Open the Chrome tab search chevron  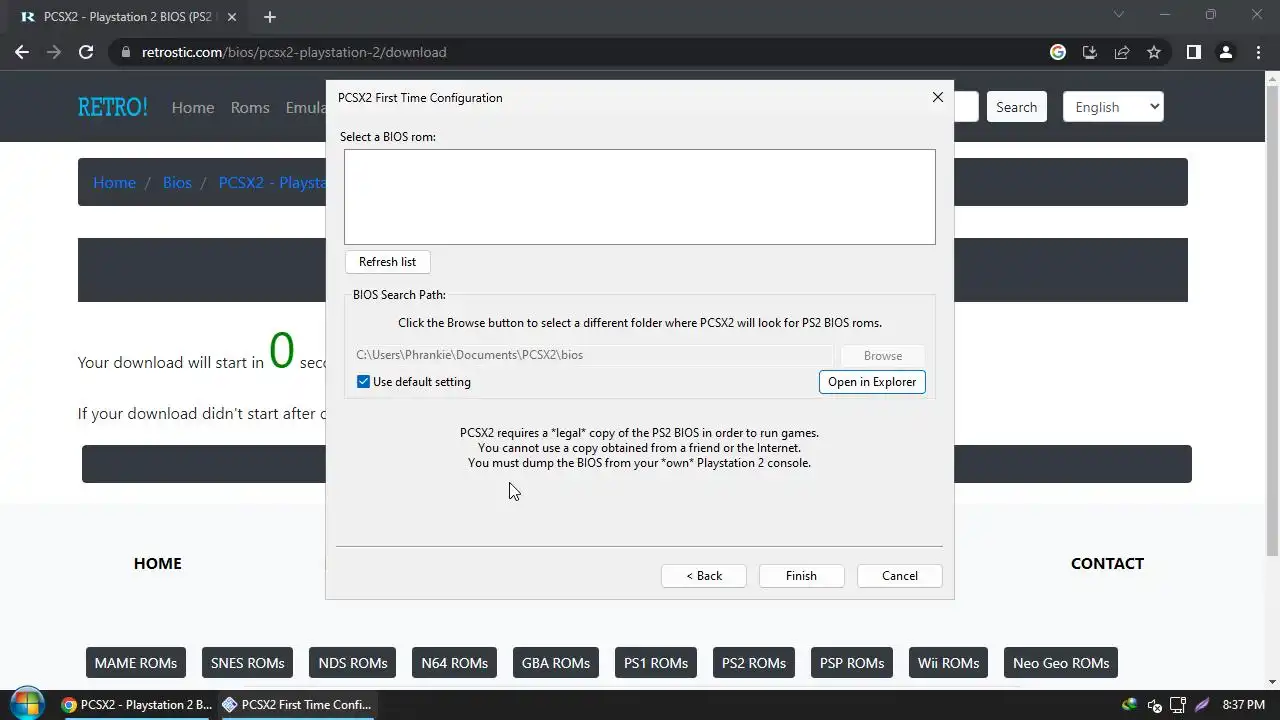click(1119, 15)
